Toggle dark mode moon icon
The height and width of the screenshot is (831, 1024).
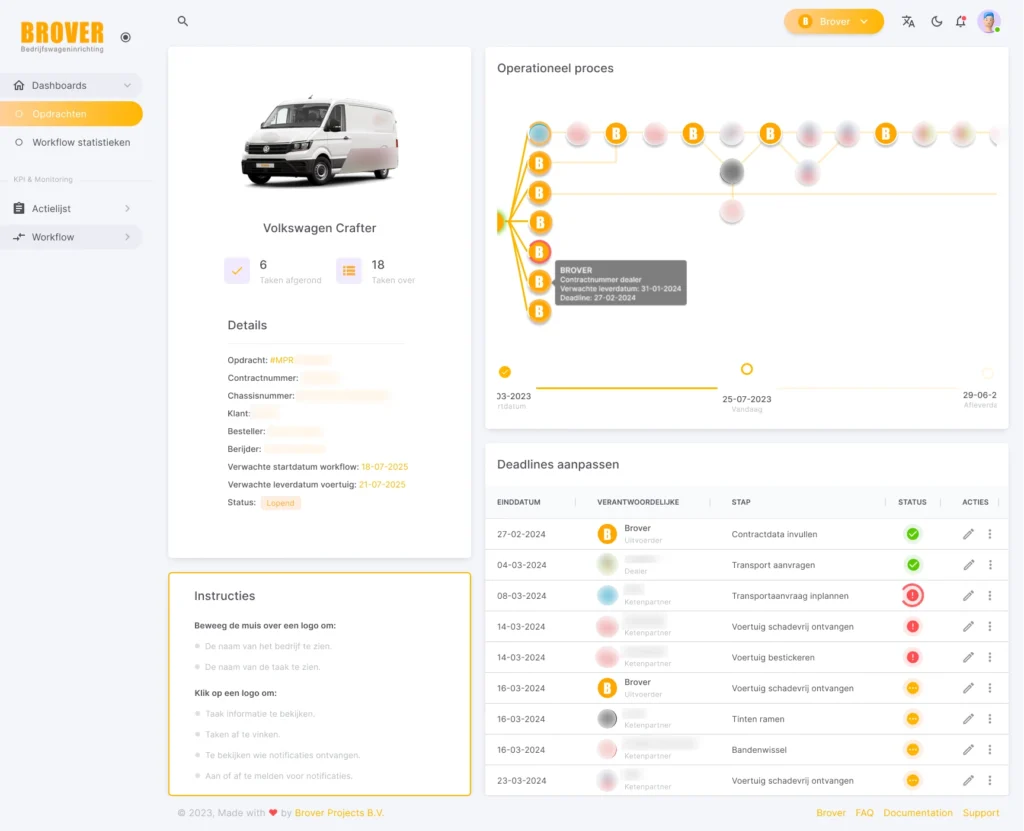(x=936, y=22)
